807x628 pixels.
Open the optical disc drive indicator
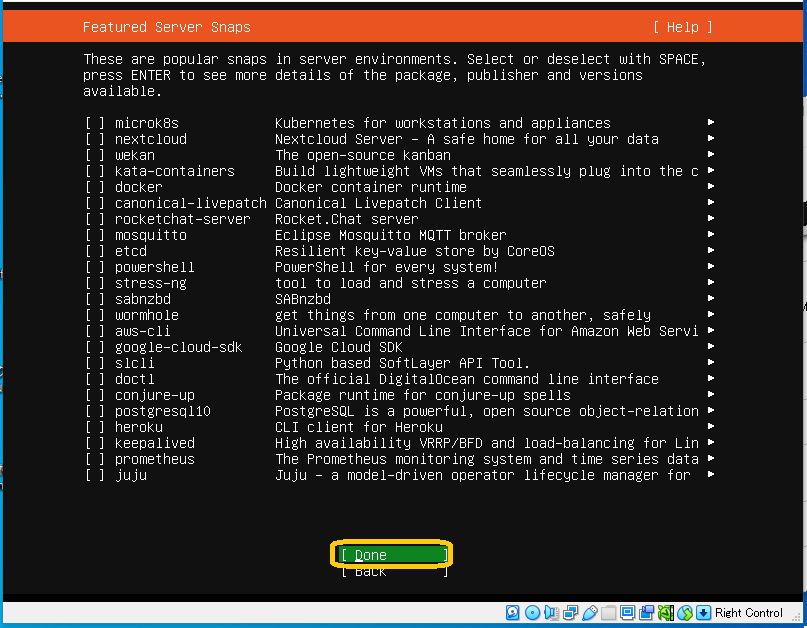pyautogui.click(x=532, y=613)
